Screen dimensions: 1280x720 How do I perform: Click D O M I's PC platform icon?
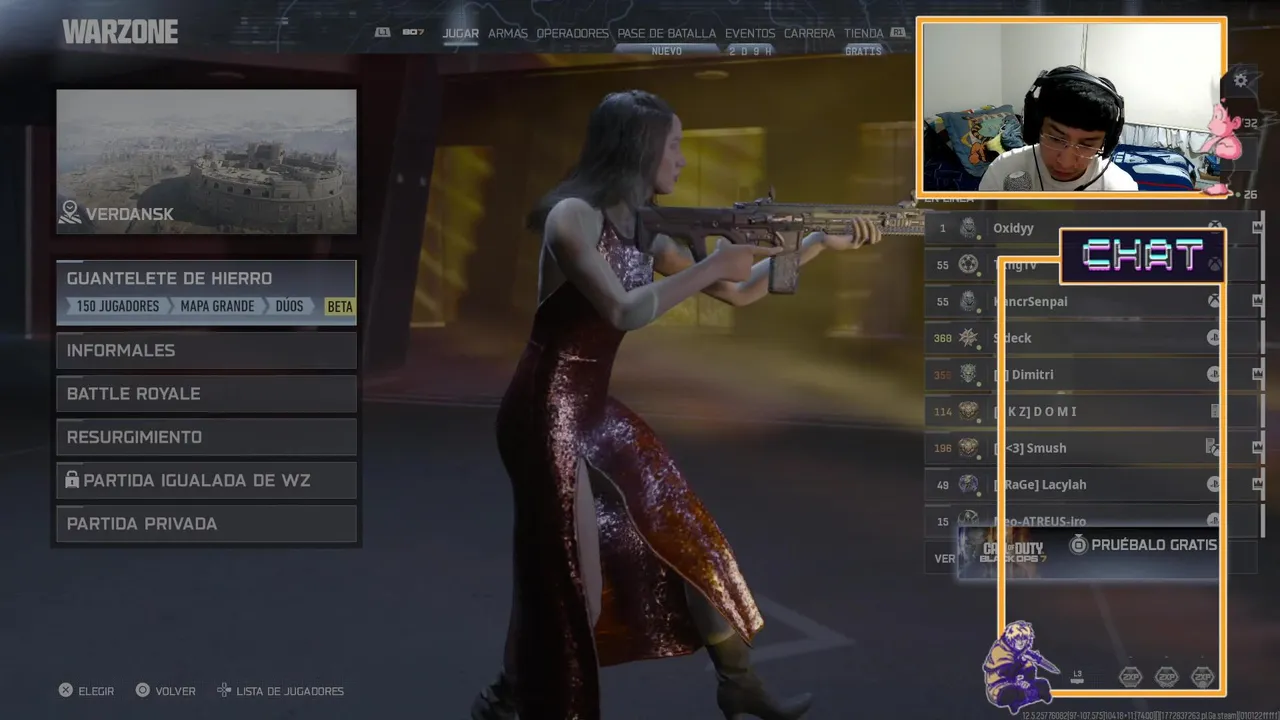click(x=1215, y=411)
